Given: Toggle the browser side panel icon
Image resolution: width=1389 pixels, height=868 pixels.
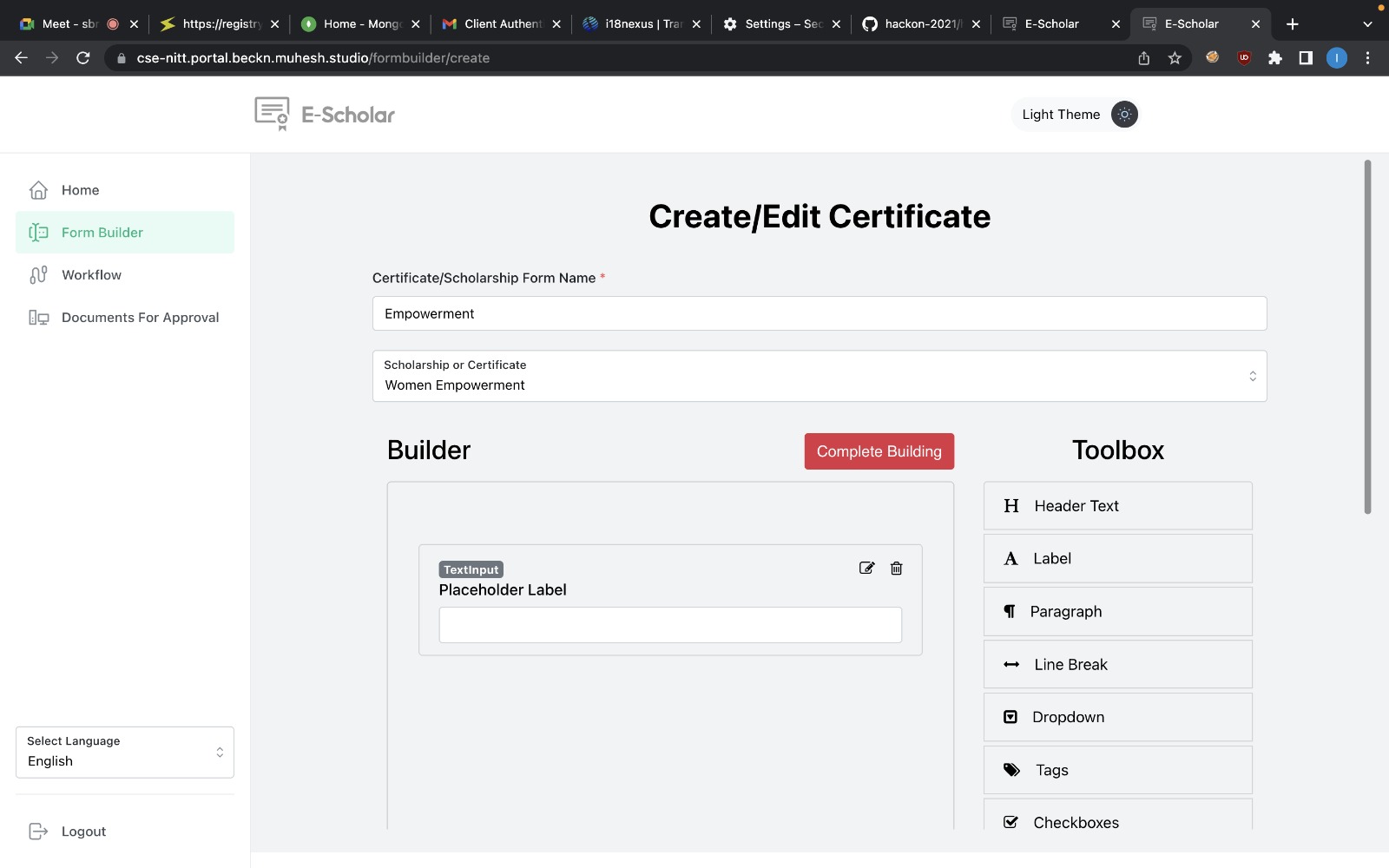Looking at the screenshot, I should pos(1306,58).
